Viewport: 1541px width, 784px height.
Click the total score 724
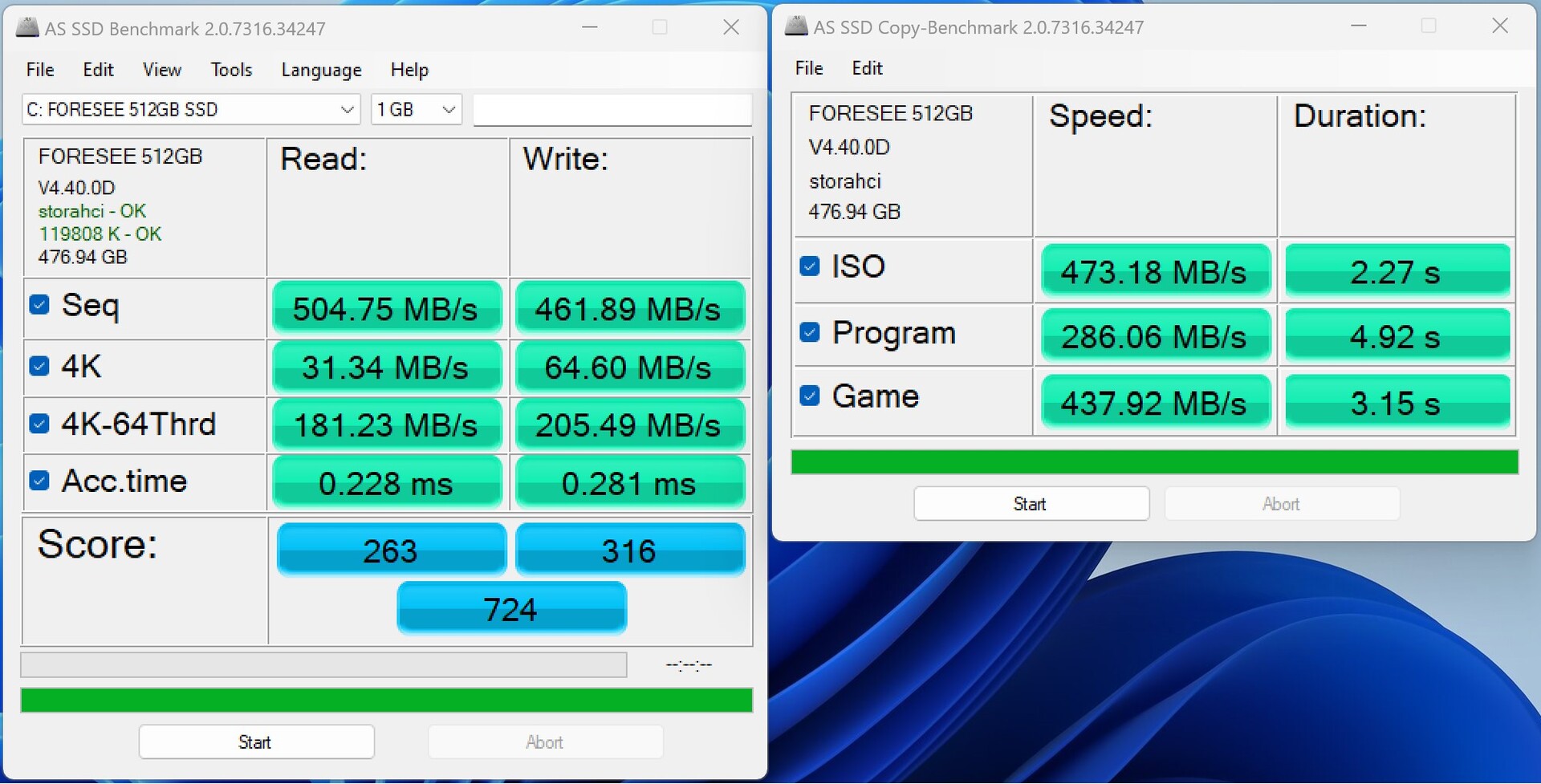click(511, 608)
